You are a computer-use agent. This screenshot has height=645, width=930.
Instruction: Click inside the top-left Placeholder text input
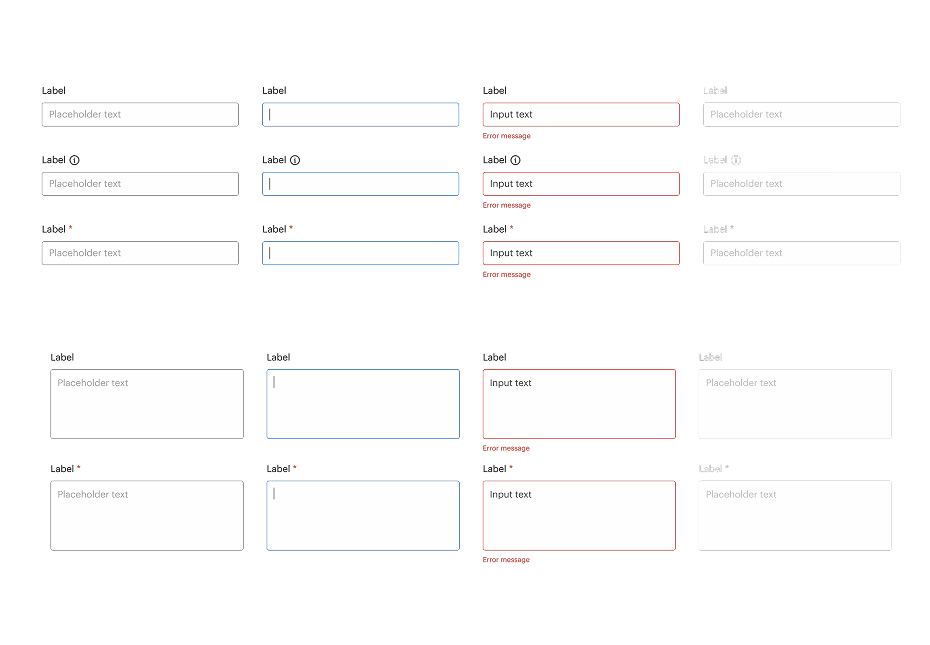click(140, 114)
